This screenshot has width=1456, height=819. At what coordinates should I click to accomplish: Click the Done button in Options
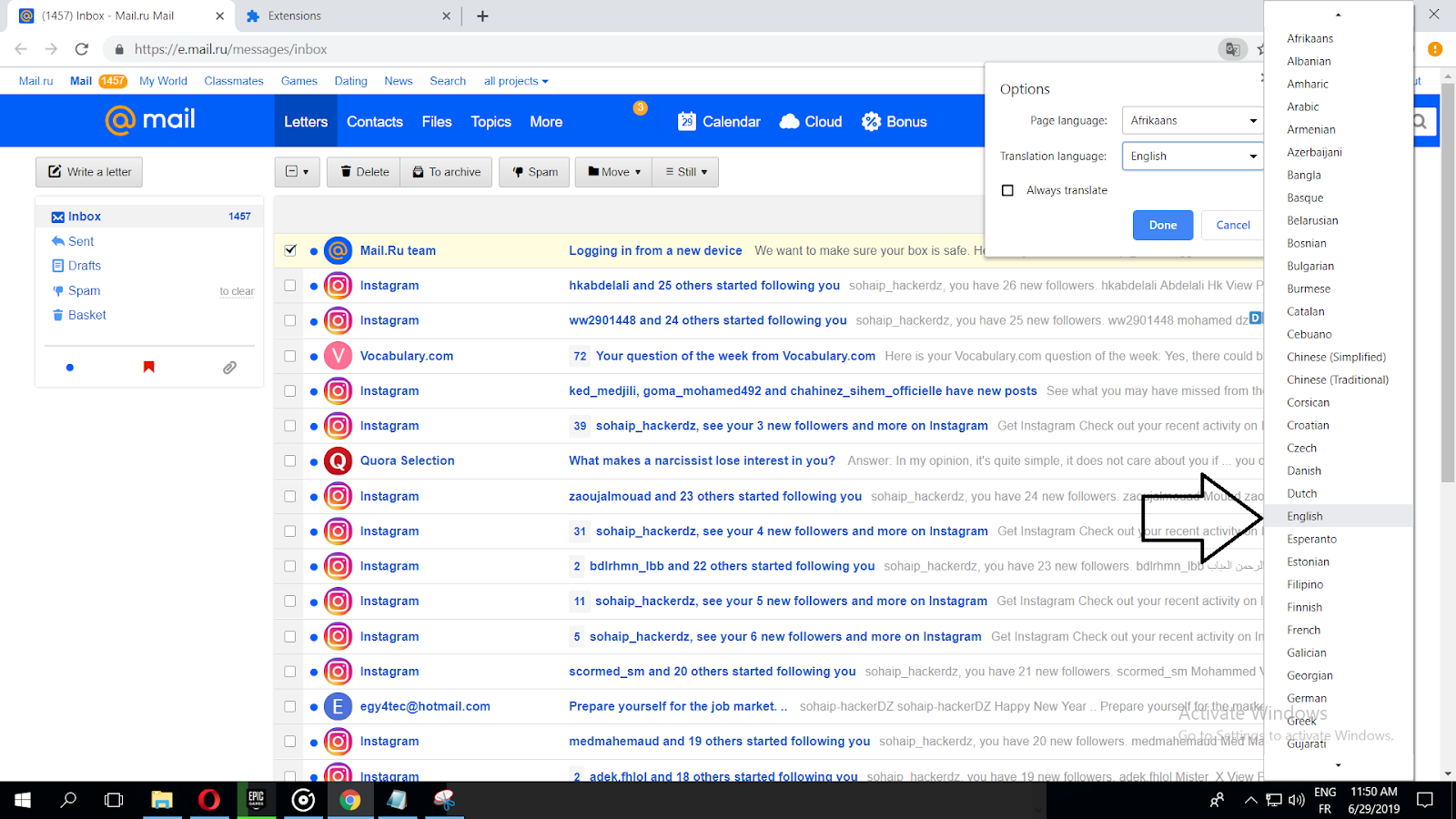pyautogui.click(x=1163, y=225)
